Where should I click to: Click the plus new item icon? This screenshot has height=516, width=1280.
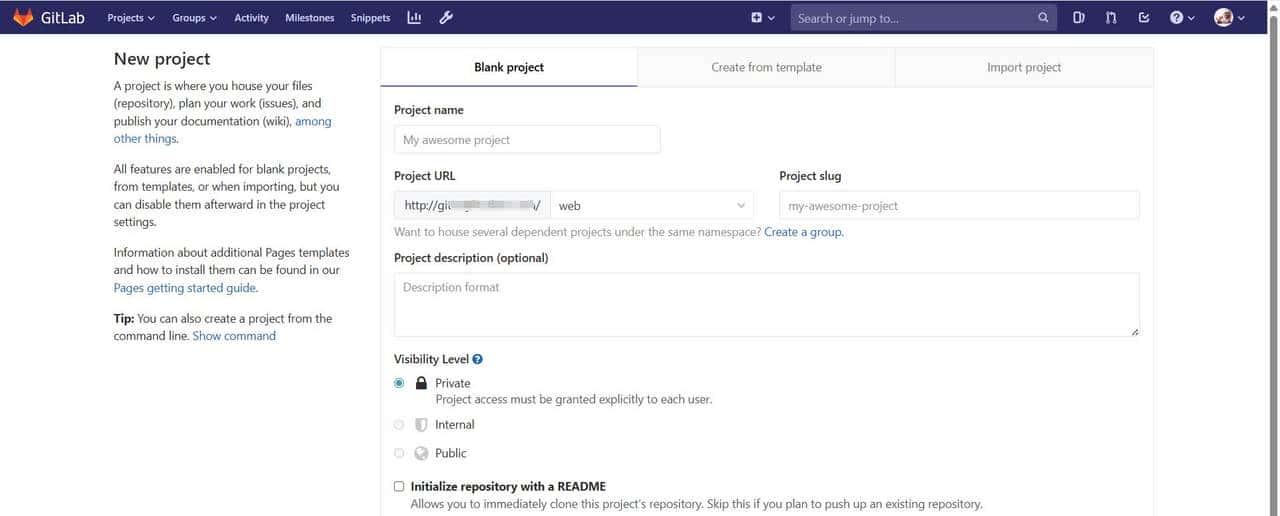pyautogui.click(x=756, y=17)
